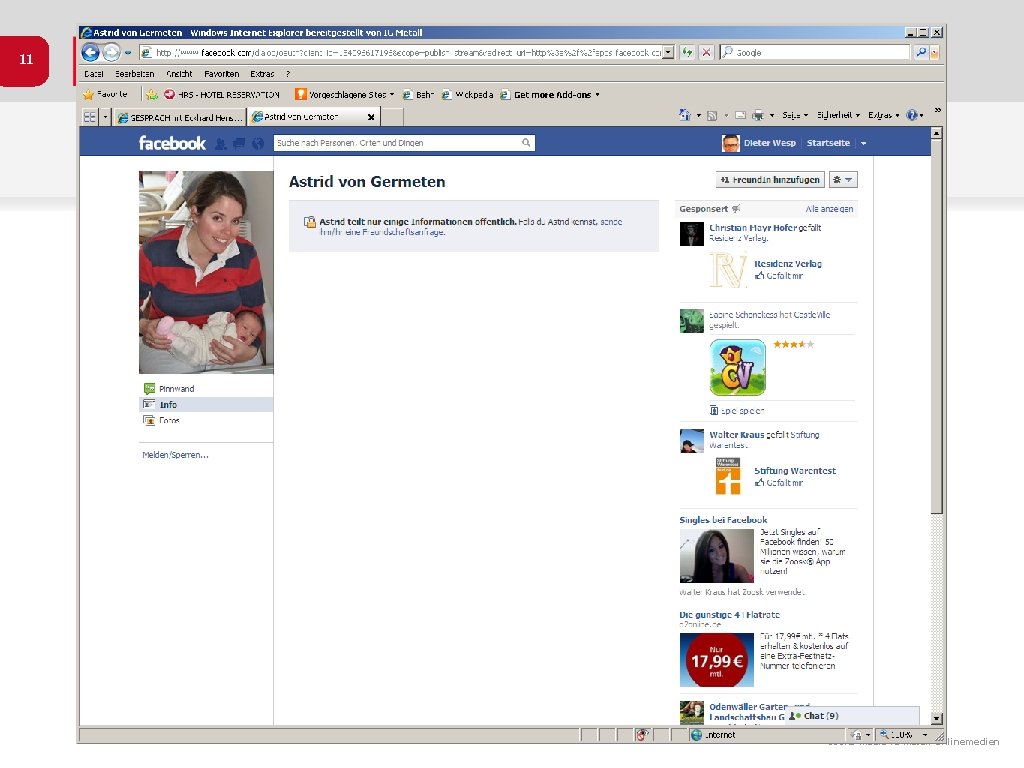The width and height of the screenshot is (1024, 768).
Task: Click the Facebook logo
Action: pos(172,143)
